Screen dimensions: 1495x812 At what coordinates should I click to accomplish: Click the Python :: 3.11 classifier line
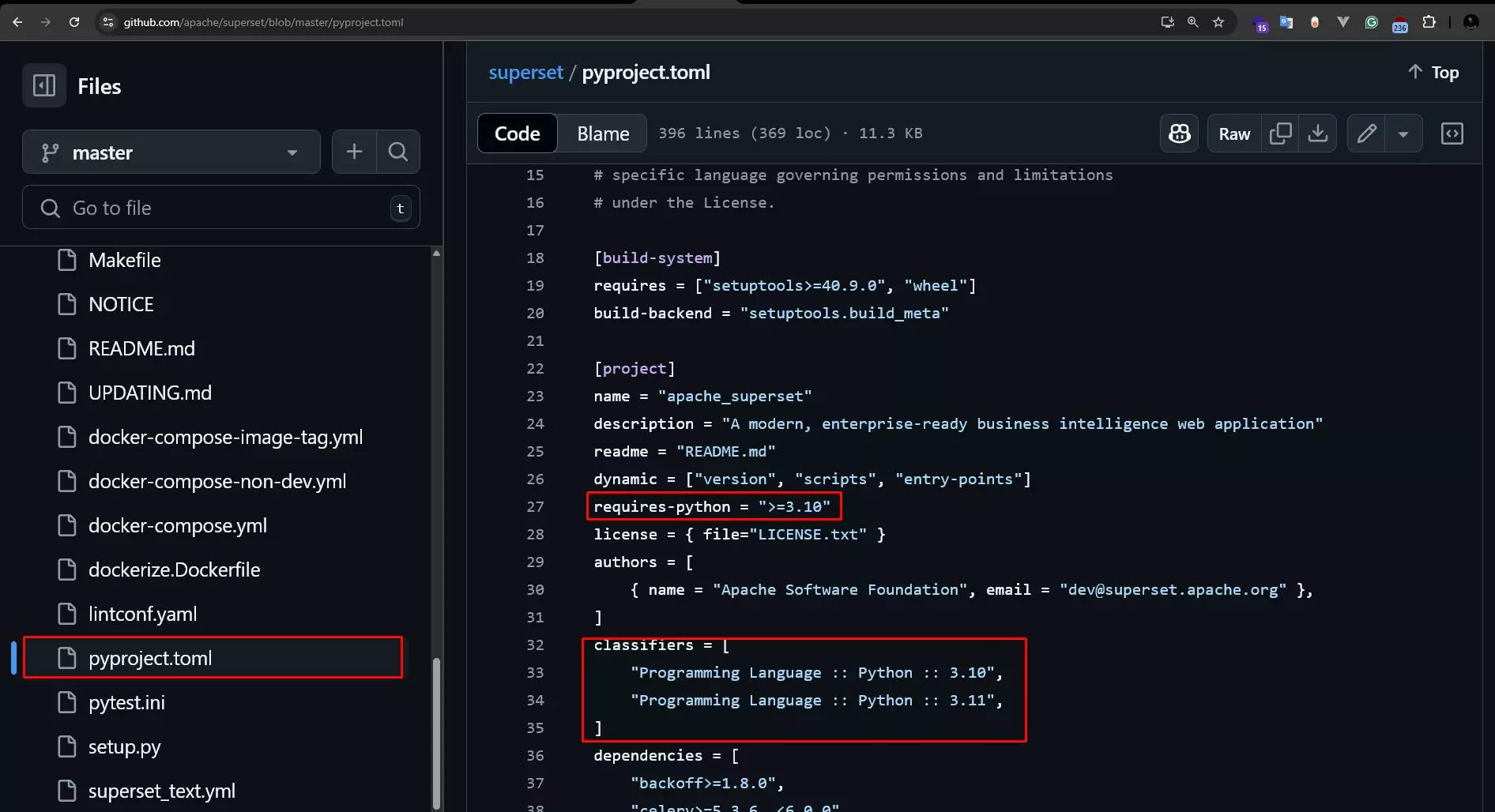[x=816, y=700]
